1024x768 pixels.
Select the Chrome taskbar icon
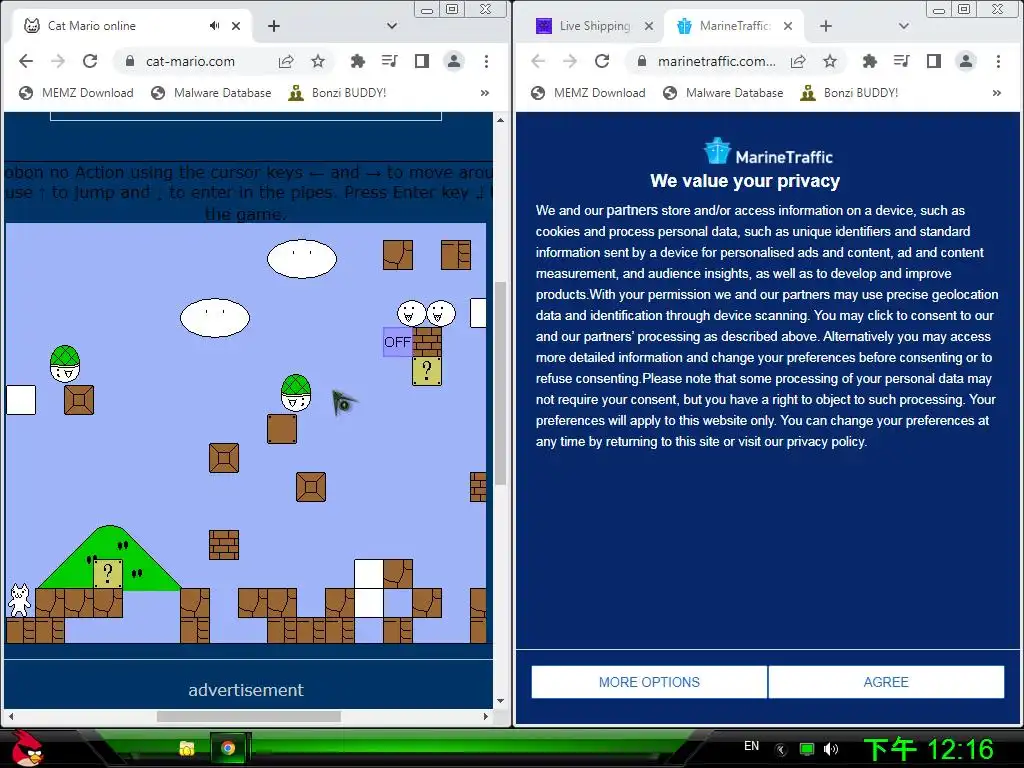[x=228, y=748]
